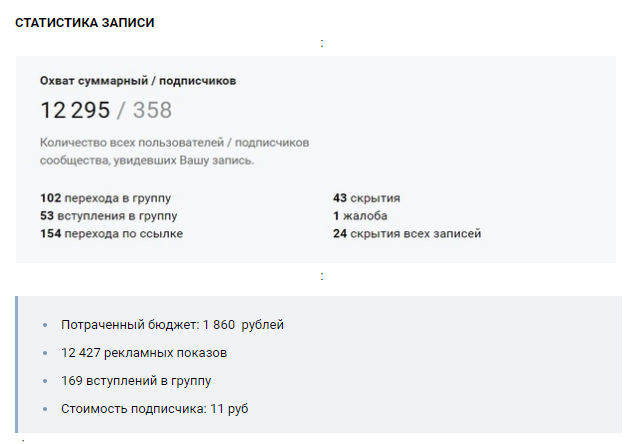Click the 43 скрытия stat
631x444 pixels.
click(367, 198)
